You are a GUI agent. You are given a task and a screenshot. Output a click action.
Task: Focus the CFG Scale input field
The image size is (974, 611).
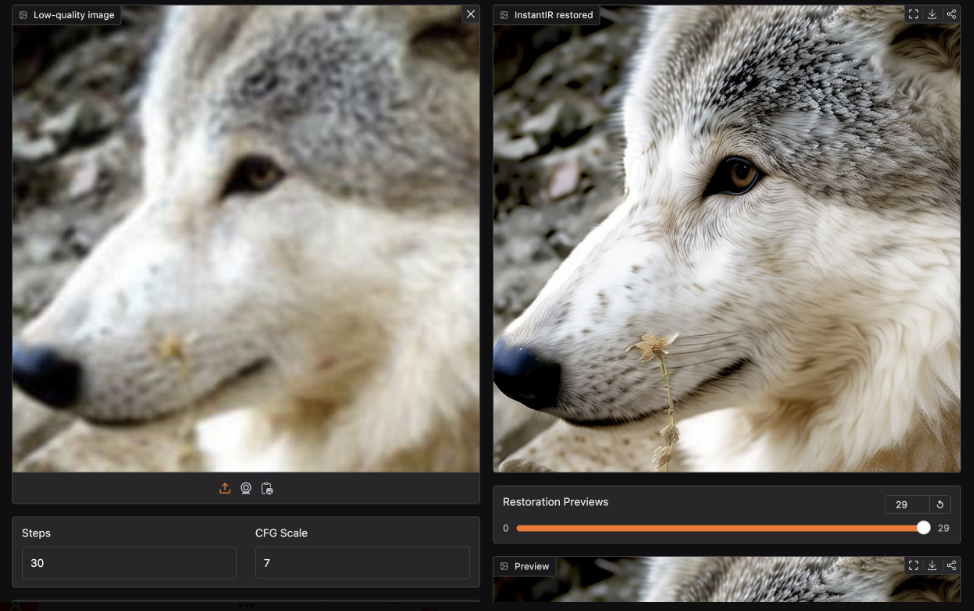[362, 563]
